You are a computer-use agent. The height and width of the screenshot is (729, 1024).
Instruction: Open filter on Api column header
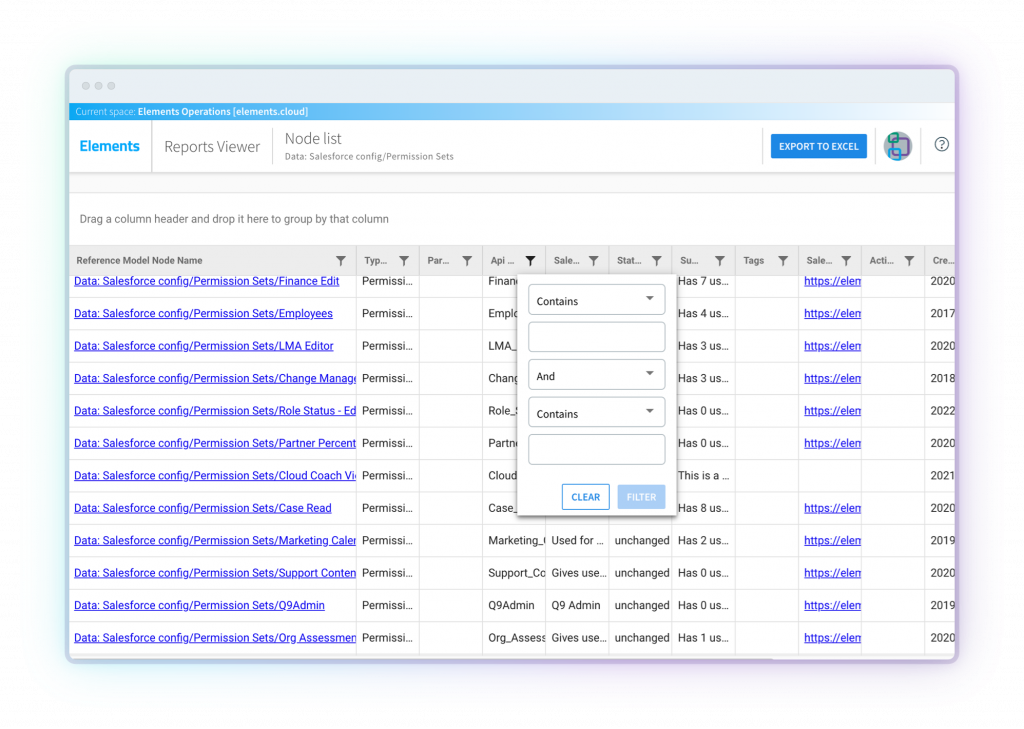(x=530, y=261)
